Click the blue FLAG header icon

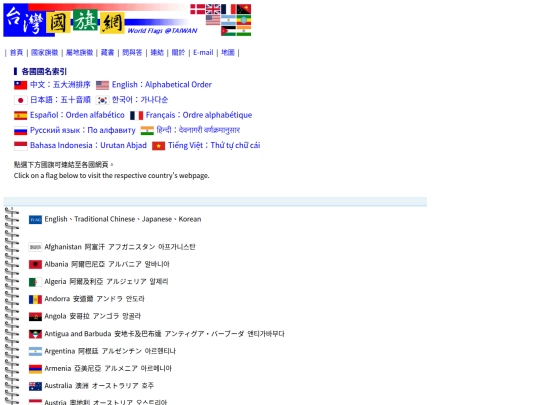[x=35, y=220]
